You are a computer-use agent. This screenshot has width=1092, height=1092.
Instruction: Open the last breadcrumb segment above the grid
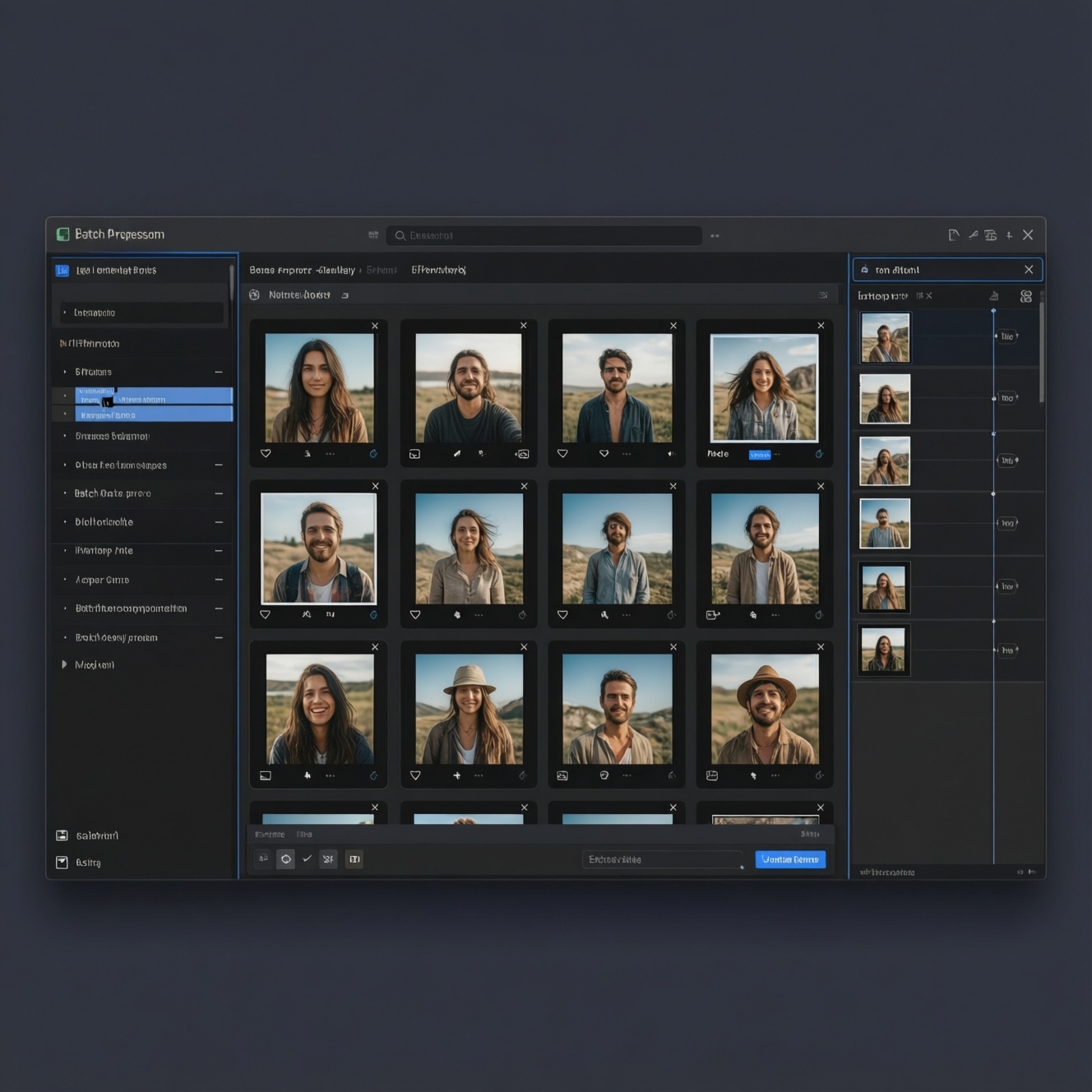click(x=438, y=271)
